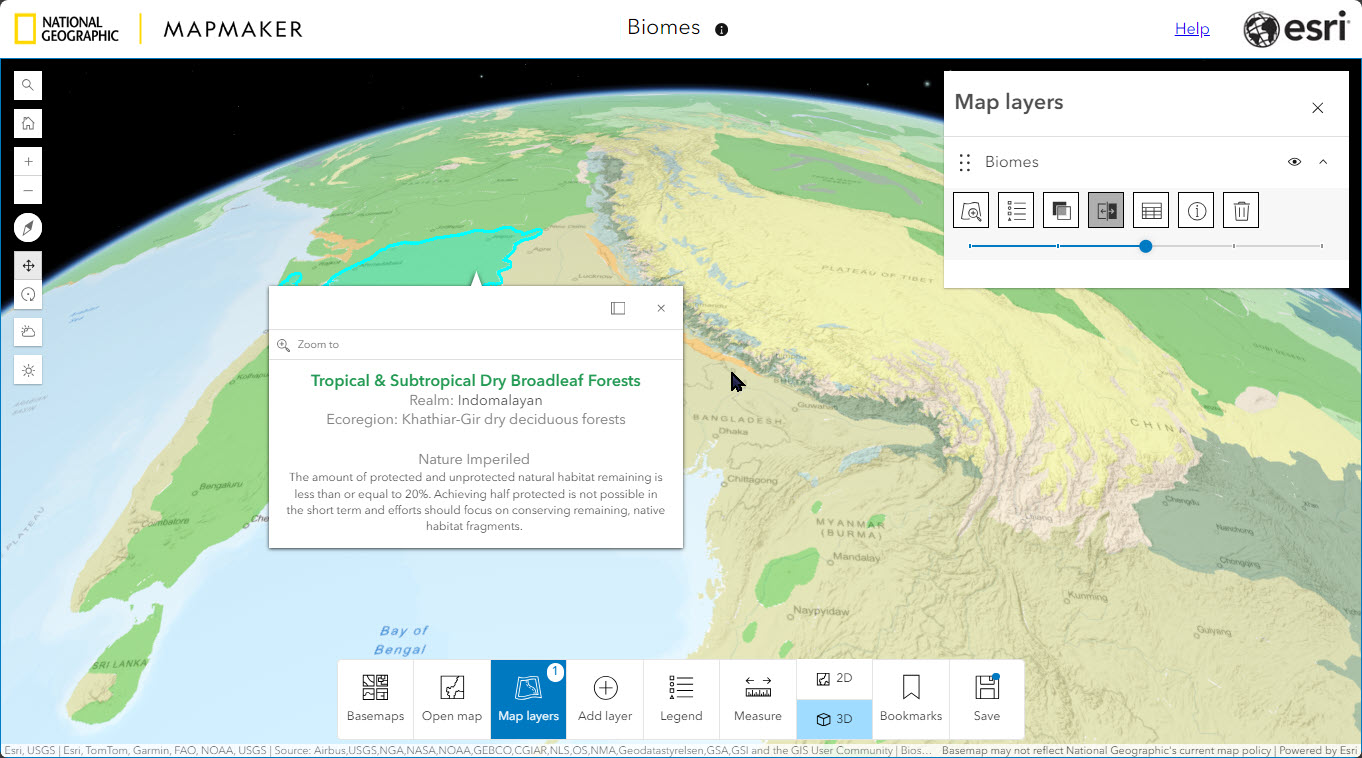The width and height of the screenshot is (1362, 758).
Task: Open daylight settings with sun icon
Action: 27,369
